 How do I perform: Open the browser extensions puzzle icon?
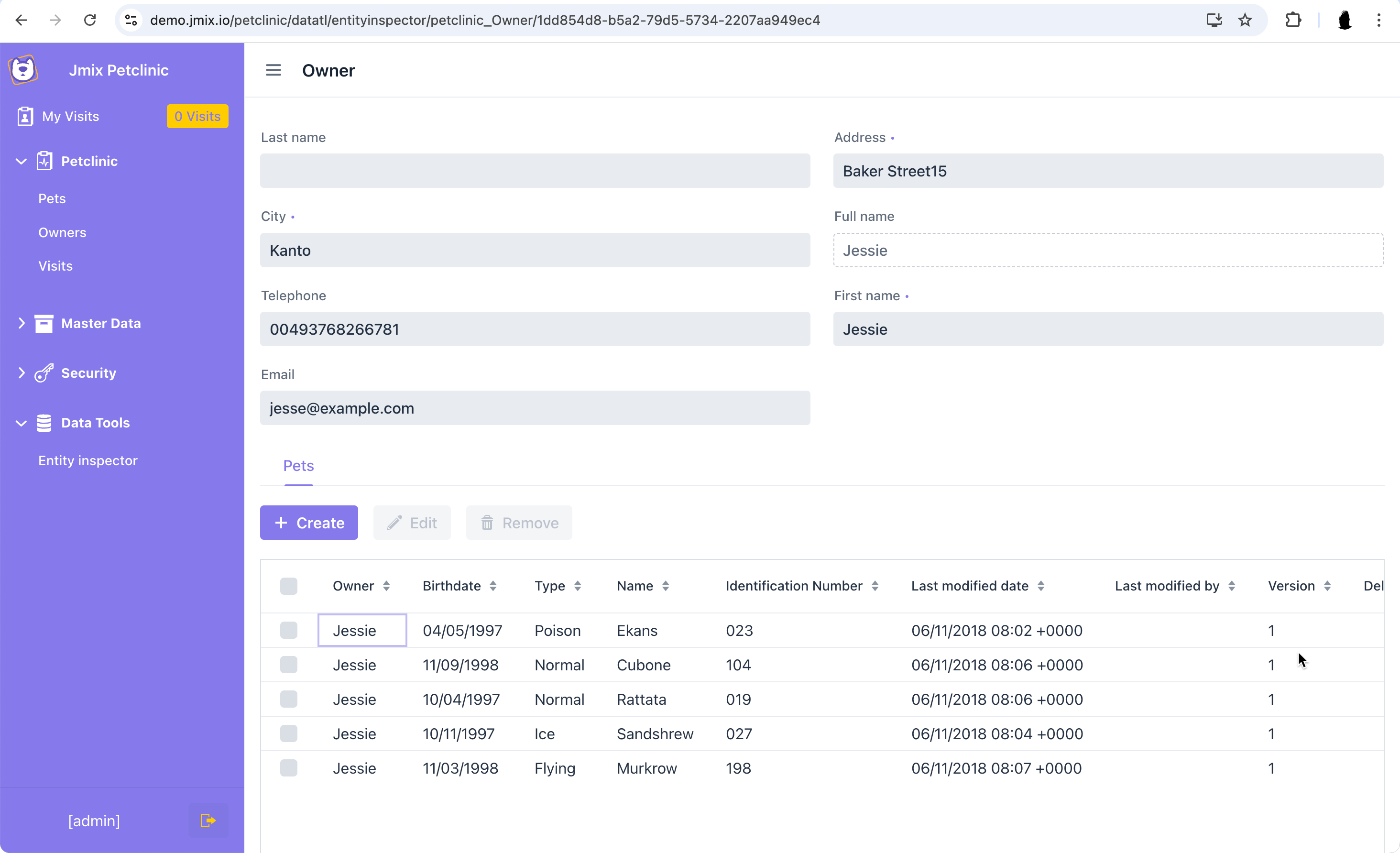click(1293, 21)
